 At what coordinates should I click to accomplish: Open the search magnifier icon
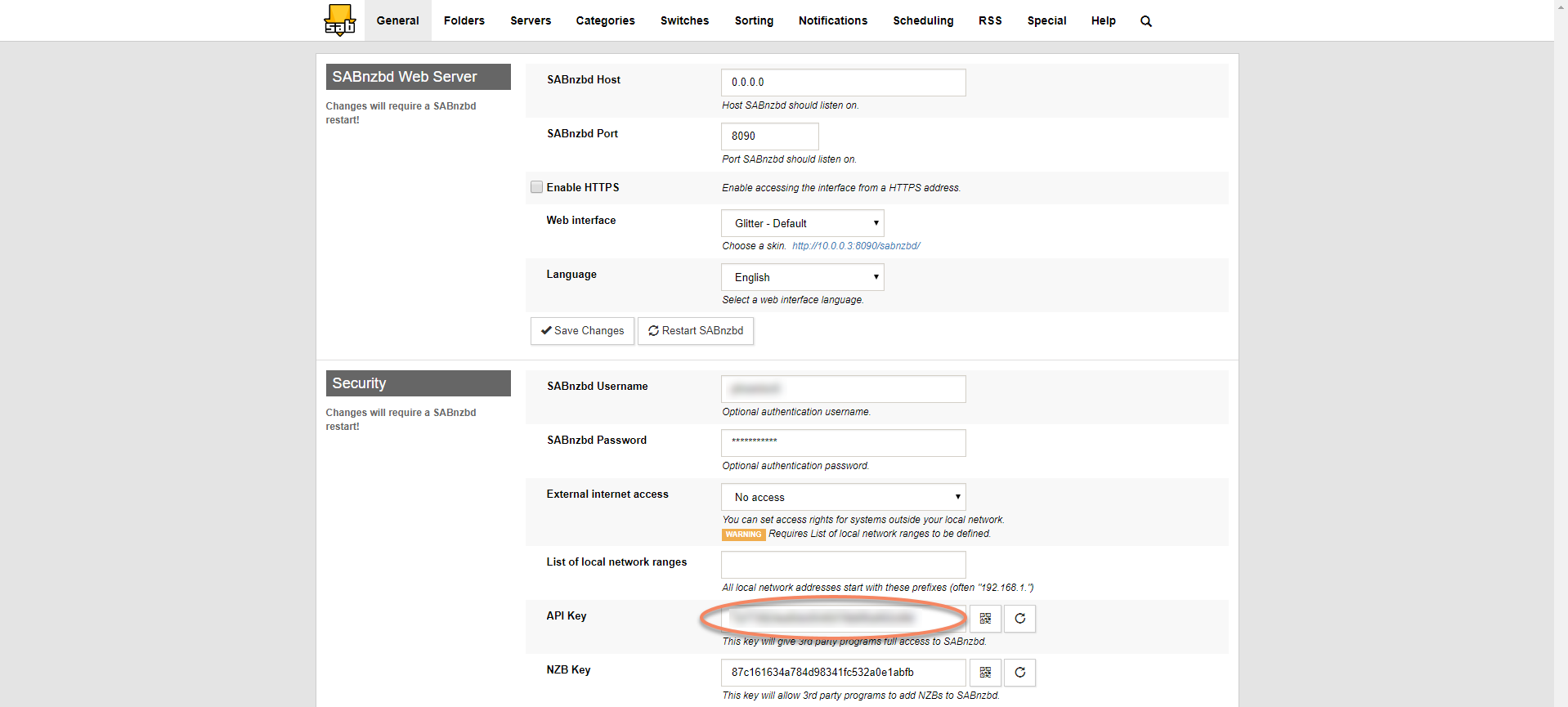pos(1146,21)
